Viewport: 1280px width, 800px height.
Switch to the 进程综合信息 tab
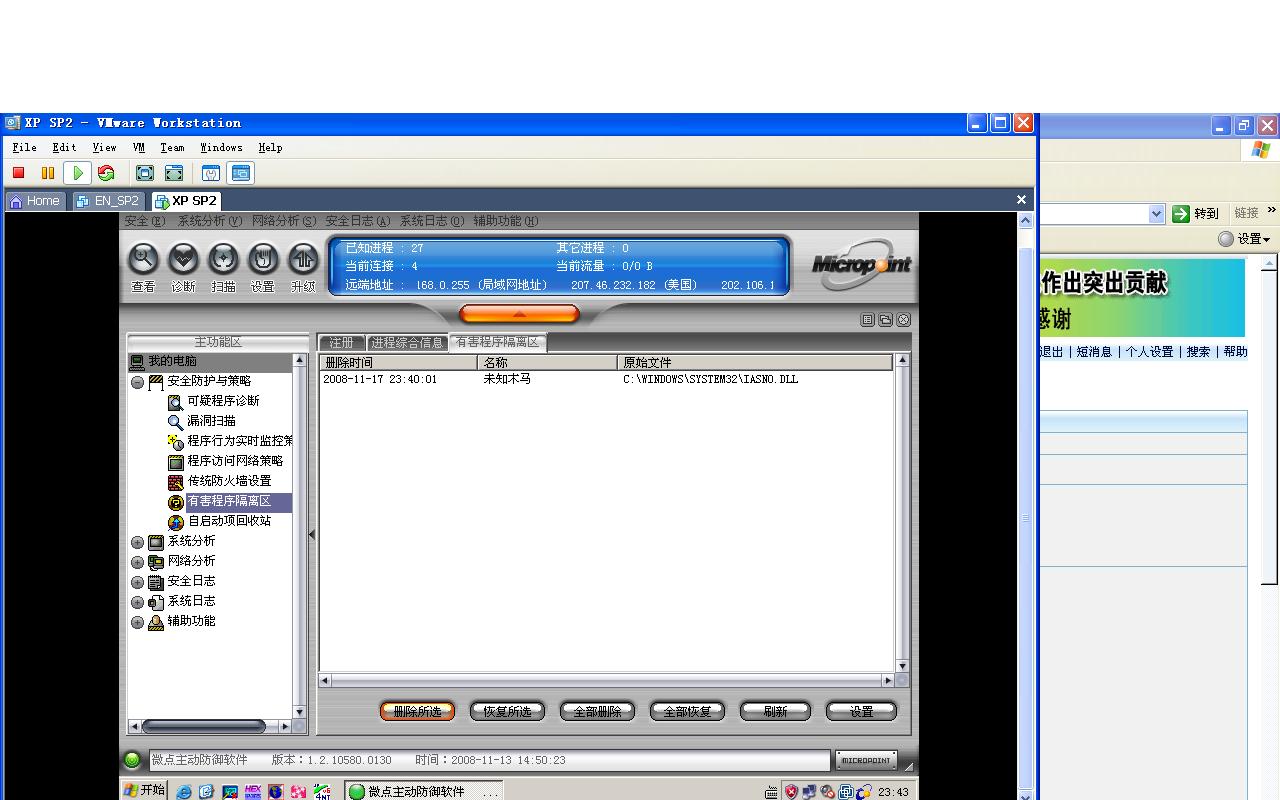pos(407,342)
